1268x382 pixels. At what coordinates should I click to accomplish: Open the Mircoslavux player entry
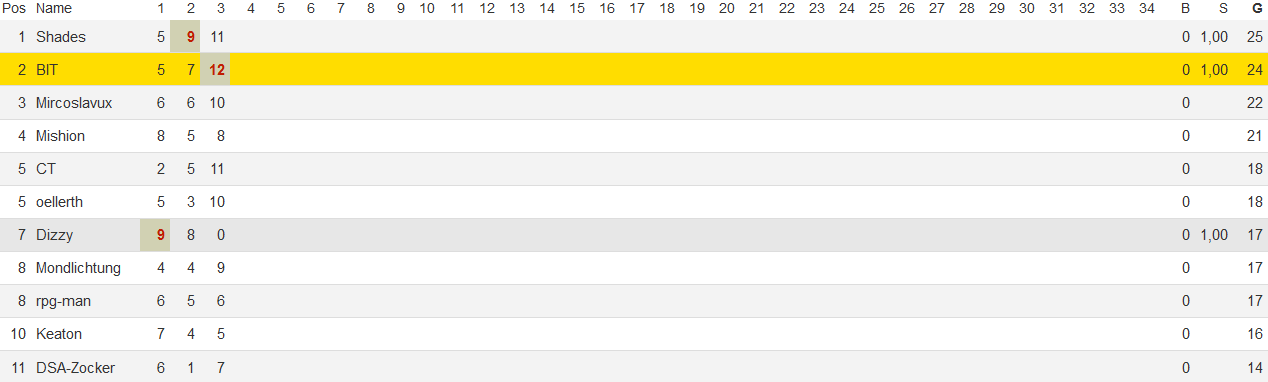point(74,103)
